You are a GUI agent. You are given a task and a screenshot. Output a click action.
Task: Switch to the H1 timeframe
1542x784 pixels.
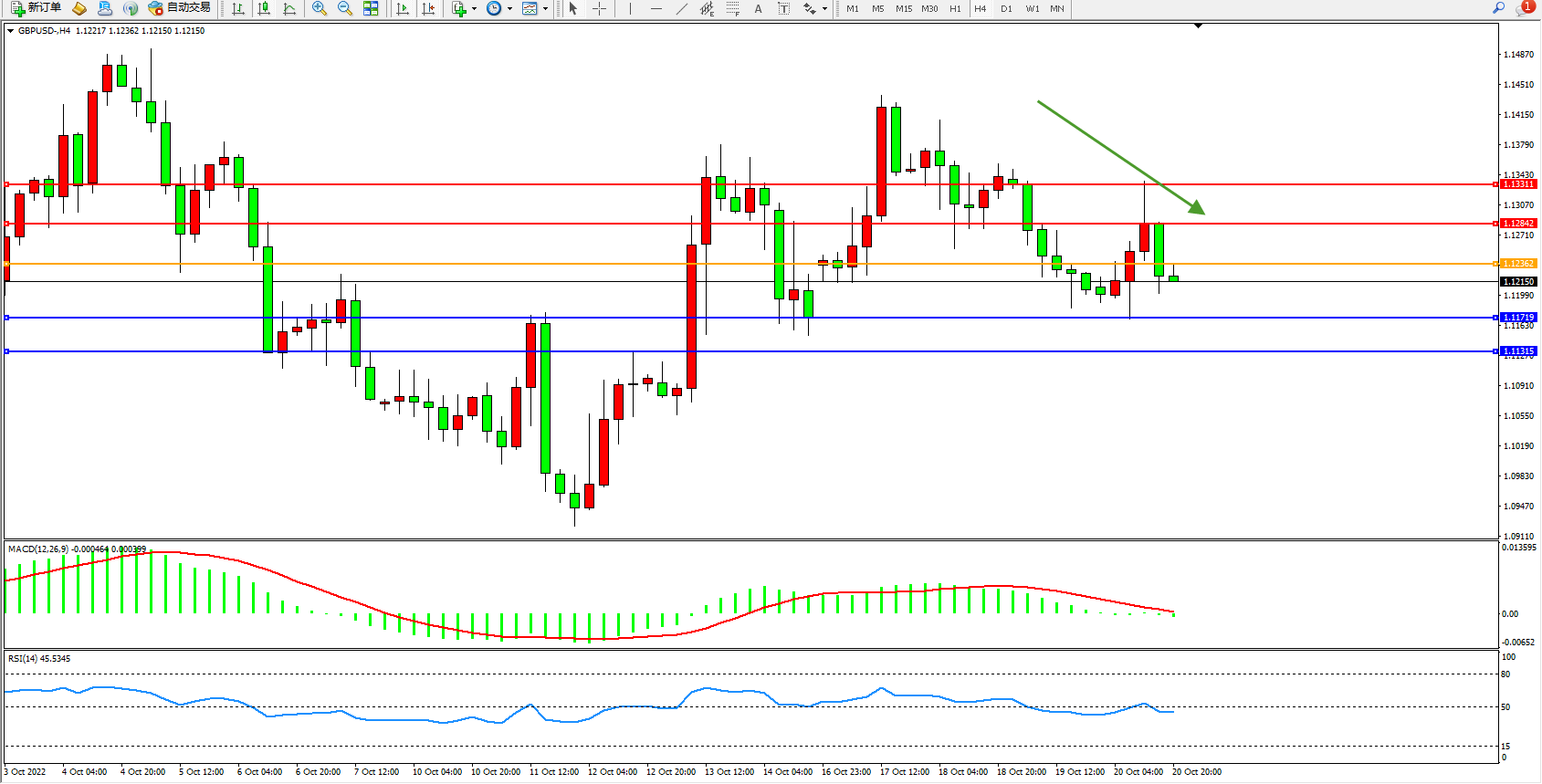point(955,8)
